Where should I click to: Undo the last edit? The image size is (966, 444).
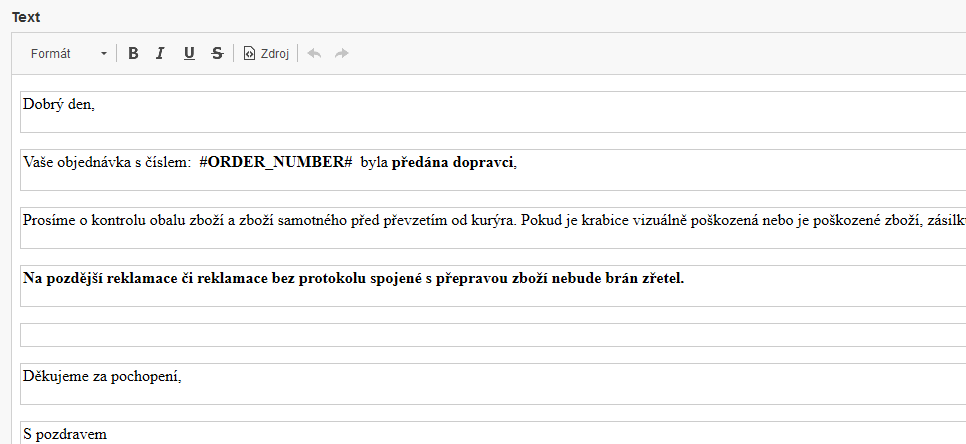[x=314, y=54]
